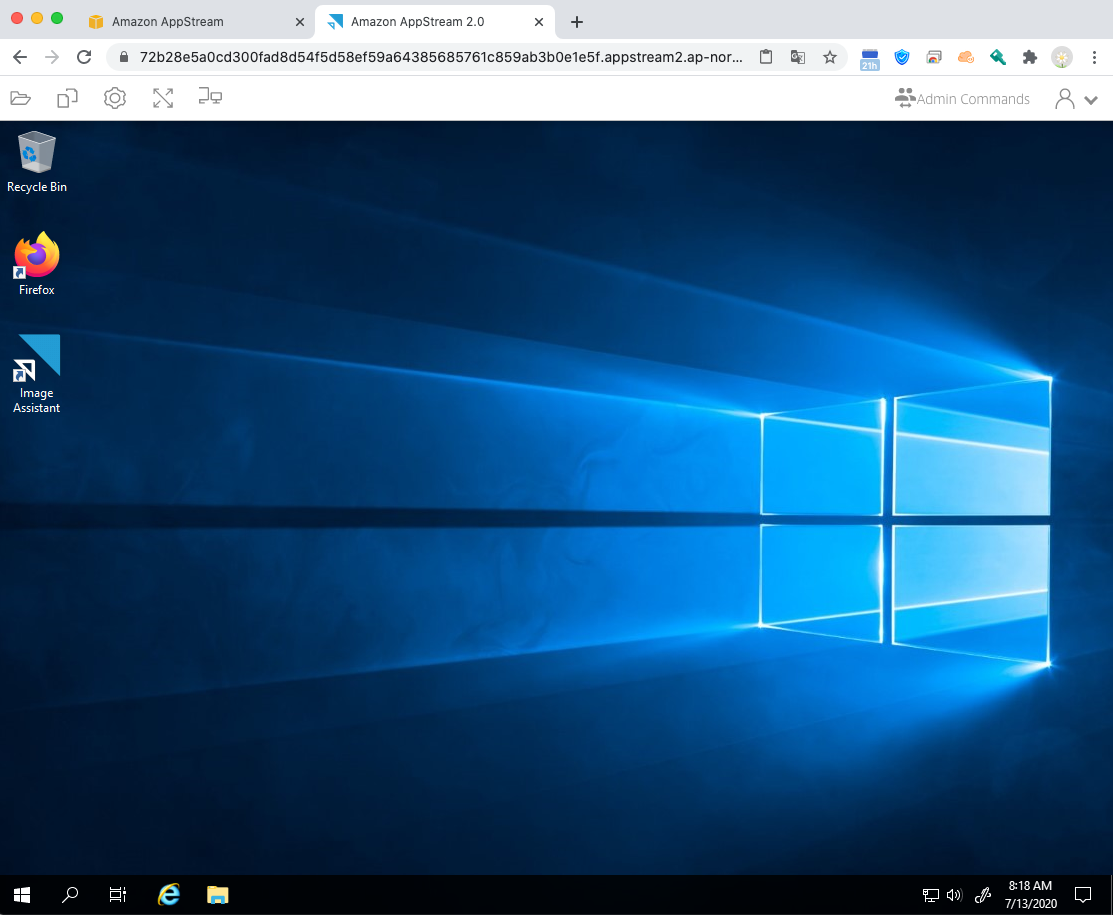This screenshot has width=1113, height=915.
Task: Toggle AppStream fullscreen arrows icon
Action: [x=163, y=98]
